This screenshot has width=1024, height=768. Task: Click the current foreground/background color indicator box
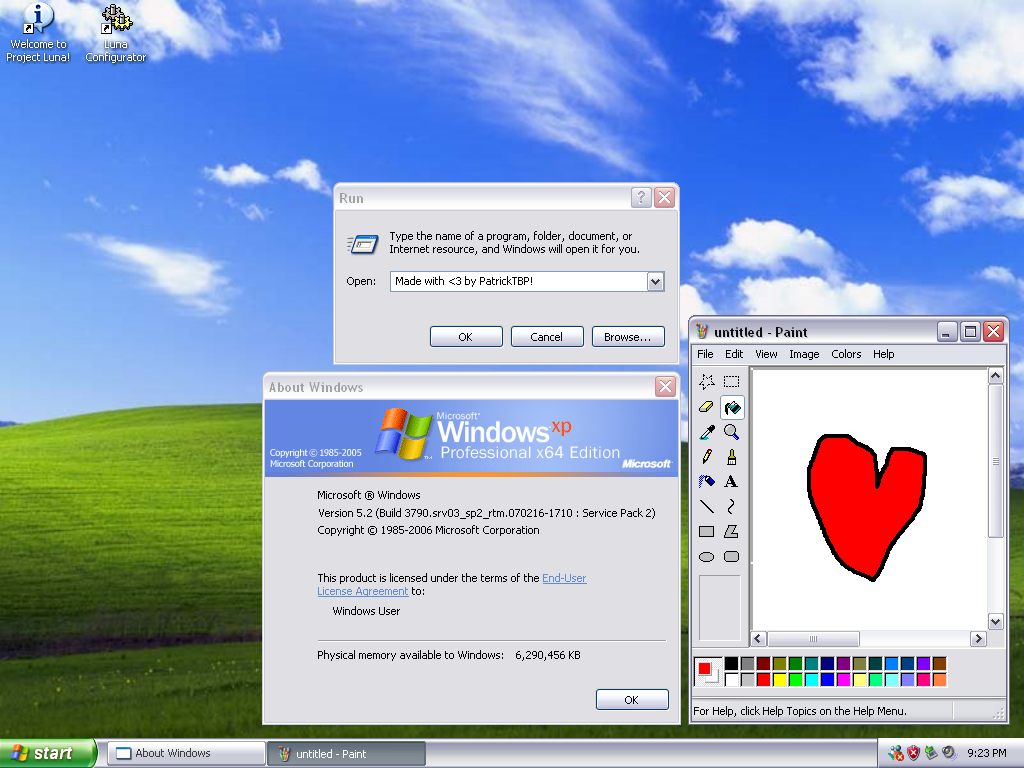coord(708,671)
